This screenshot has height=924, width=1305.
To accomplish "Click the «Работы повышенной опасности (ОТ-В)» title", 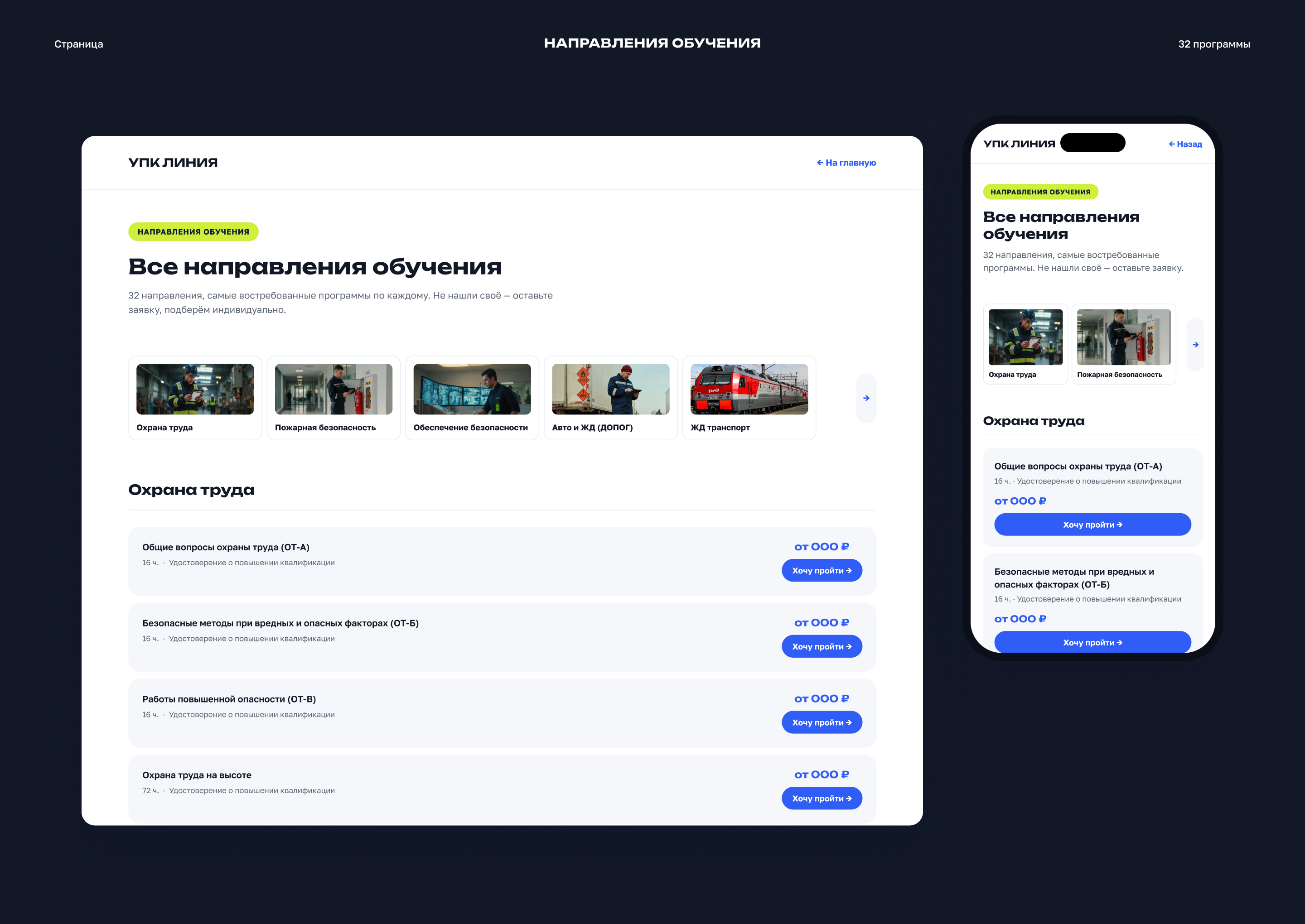I will point(229,699).
